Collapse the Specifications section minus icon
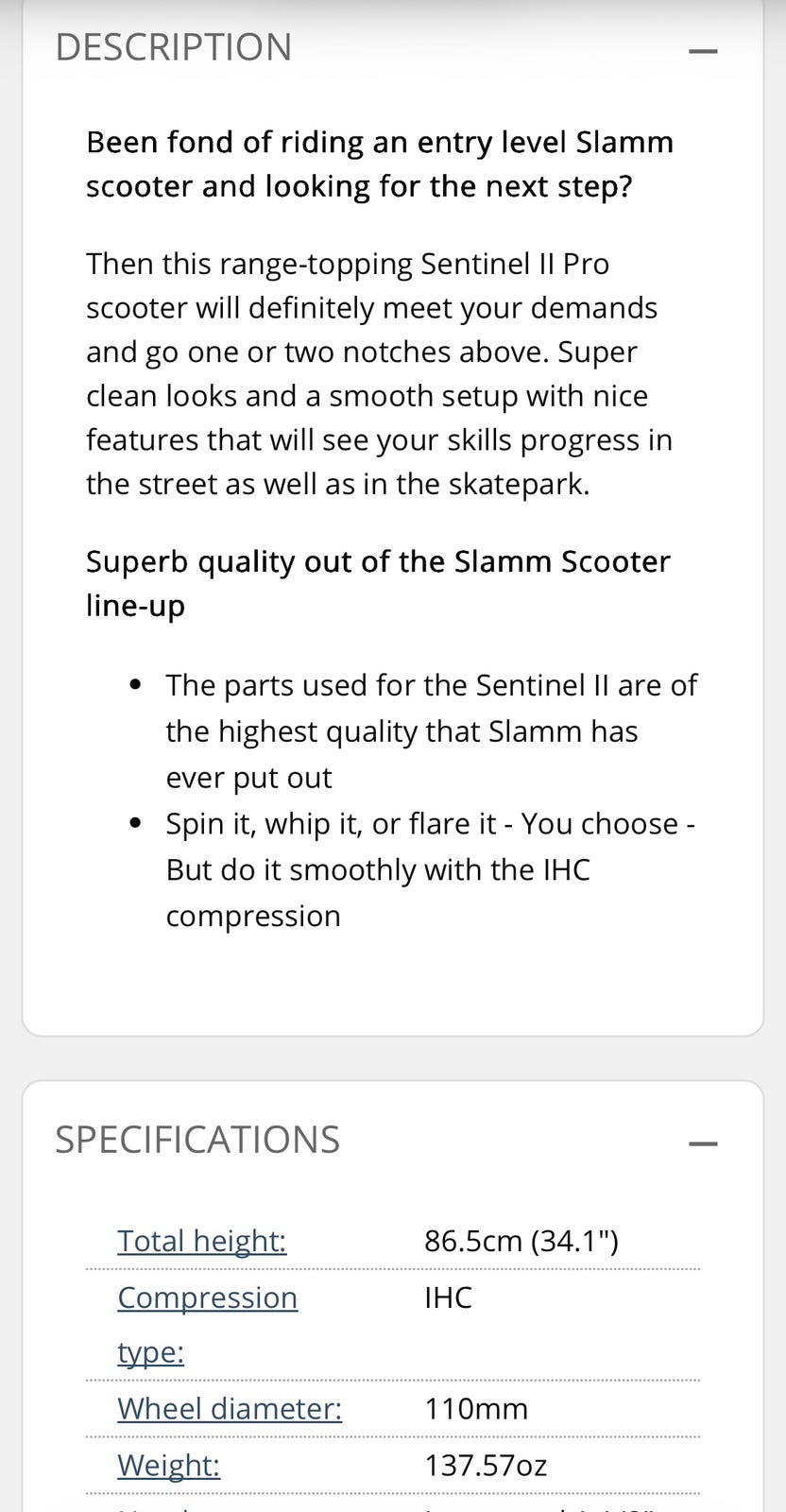This screenshot has width=786, height=1512. (703, 1143)
